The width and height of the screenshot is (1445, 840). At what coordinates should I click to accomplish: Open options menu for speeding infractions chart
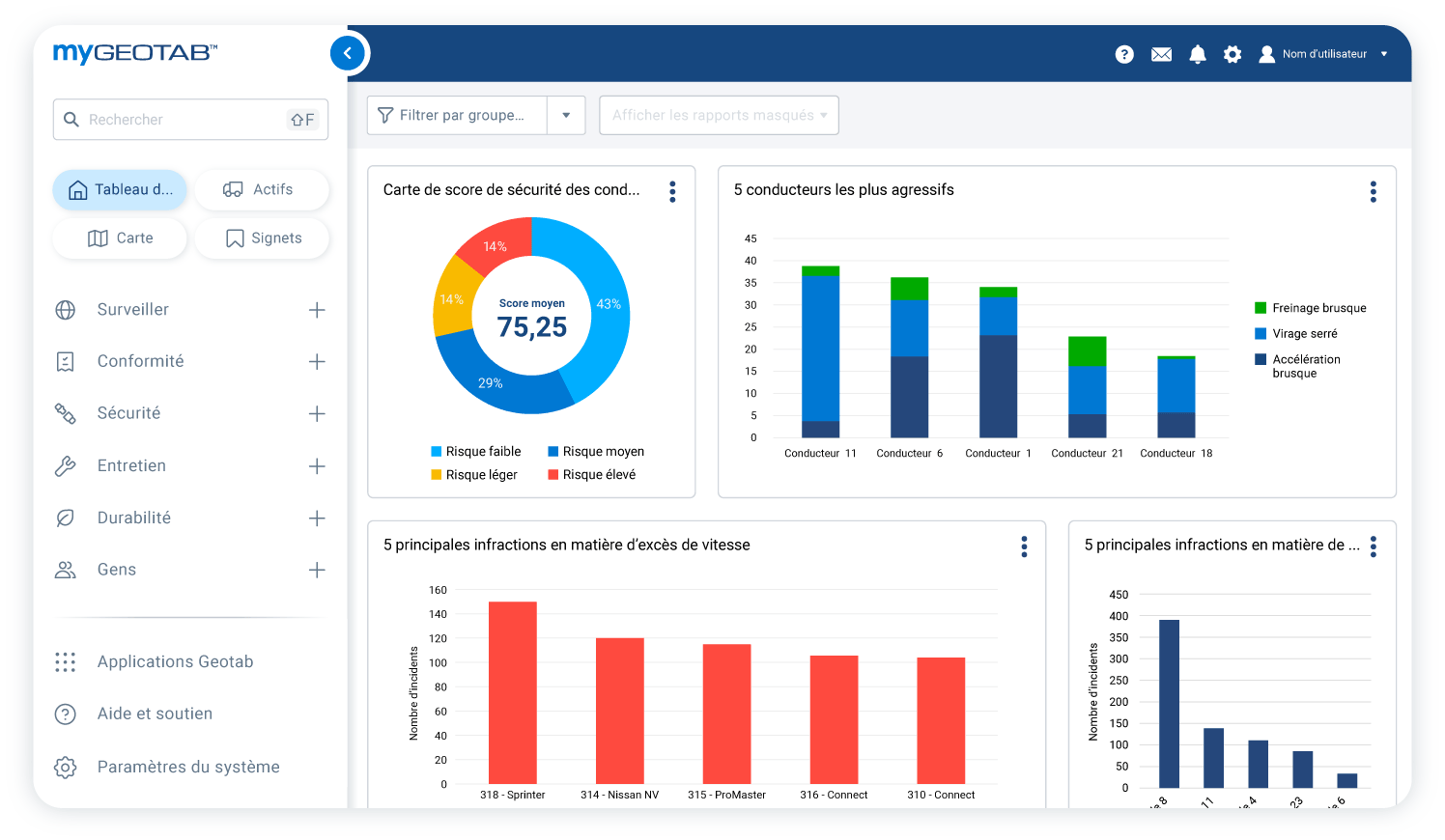[1024, 546]
